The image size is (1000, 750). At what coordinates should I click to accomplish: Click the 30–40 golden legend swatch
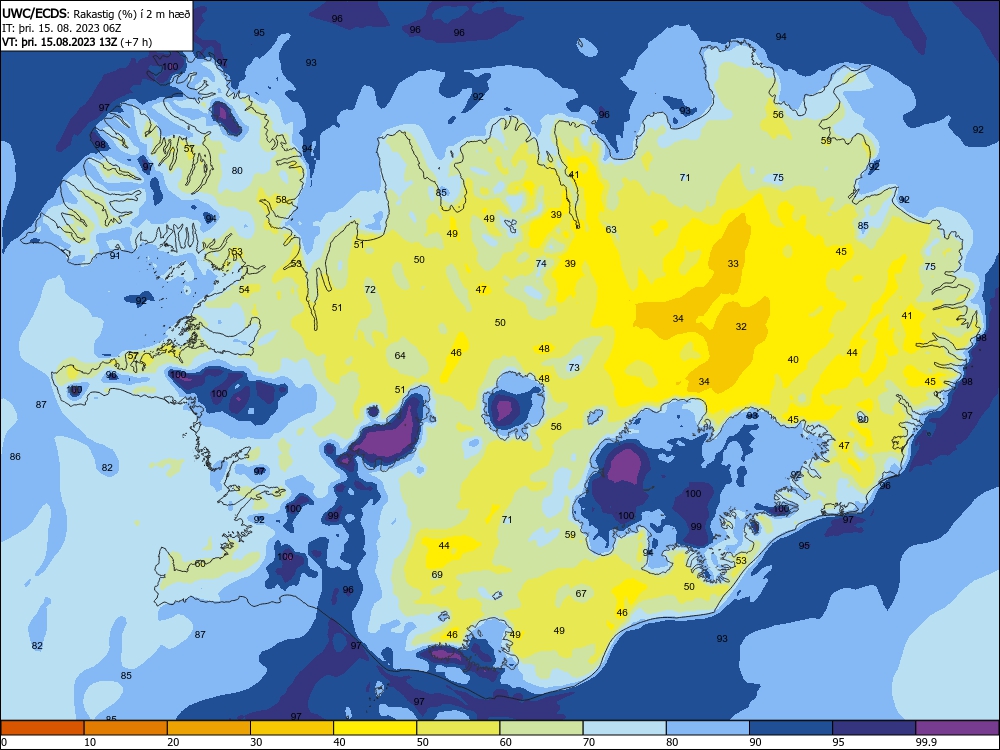pos(292,728)
